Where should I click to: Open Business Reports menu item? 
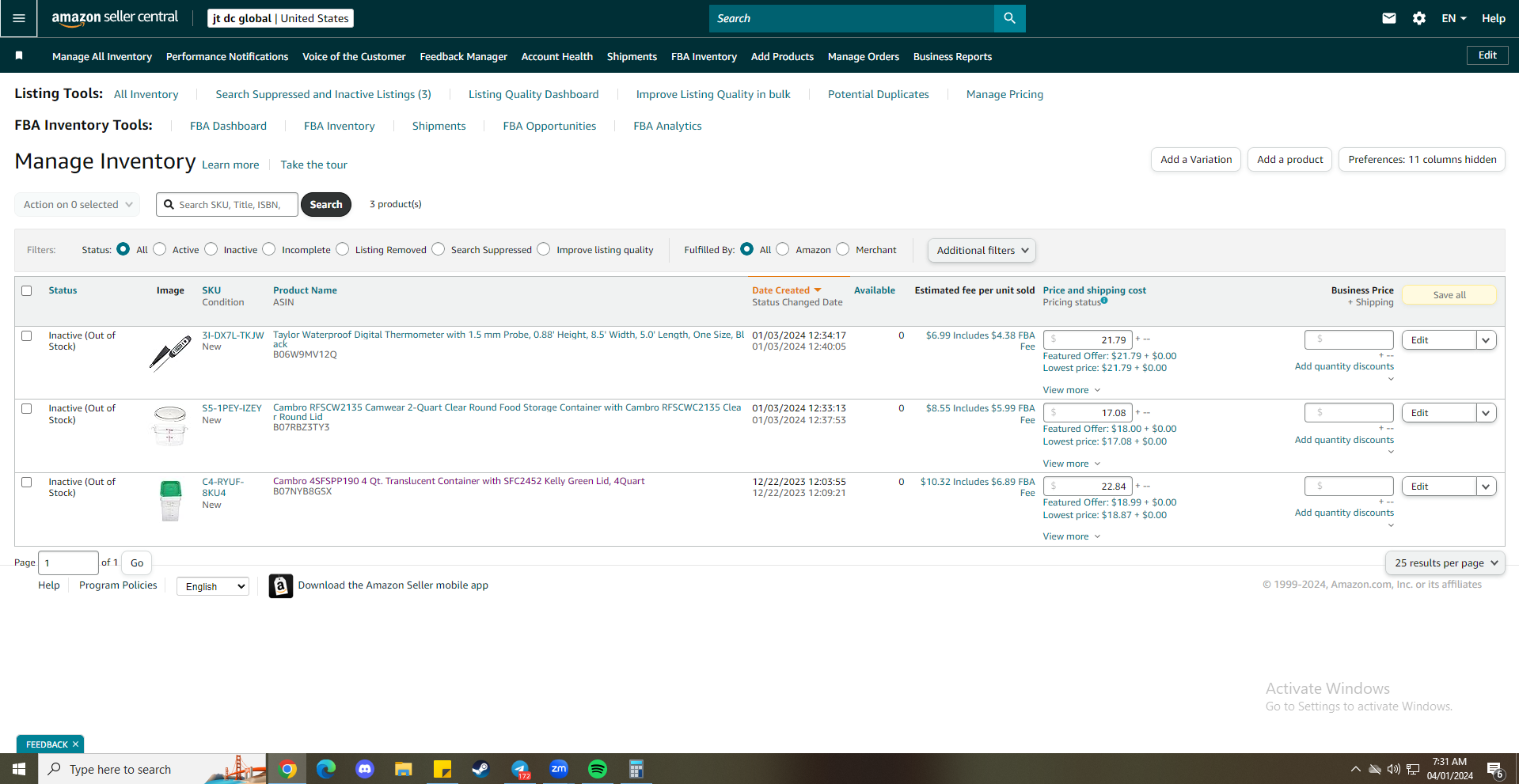(x=952, y=56)
